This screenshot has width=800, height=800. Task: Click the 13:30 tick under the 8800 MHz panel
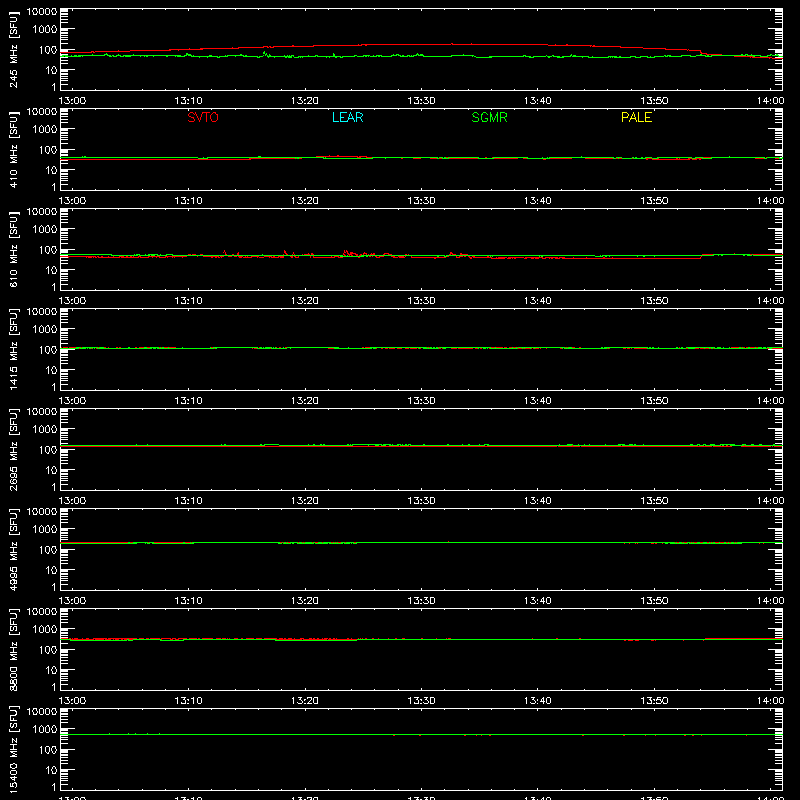click(421, 701)
